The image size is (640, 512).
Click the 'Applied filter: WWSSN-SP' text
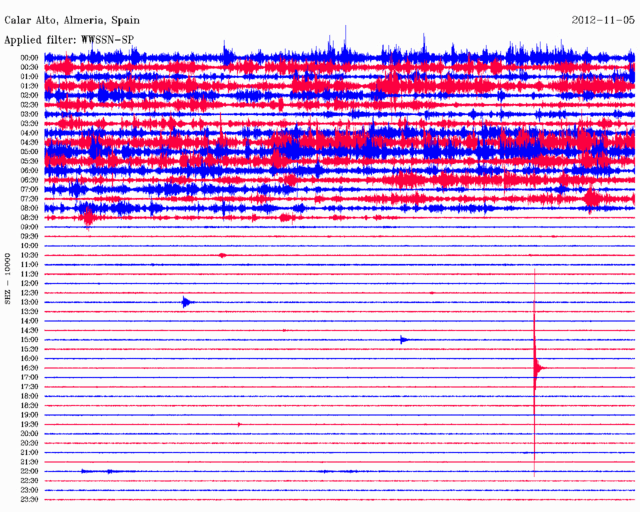point(69,40)
